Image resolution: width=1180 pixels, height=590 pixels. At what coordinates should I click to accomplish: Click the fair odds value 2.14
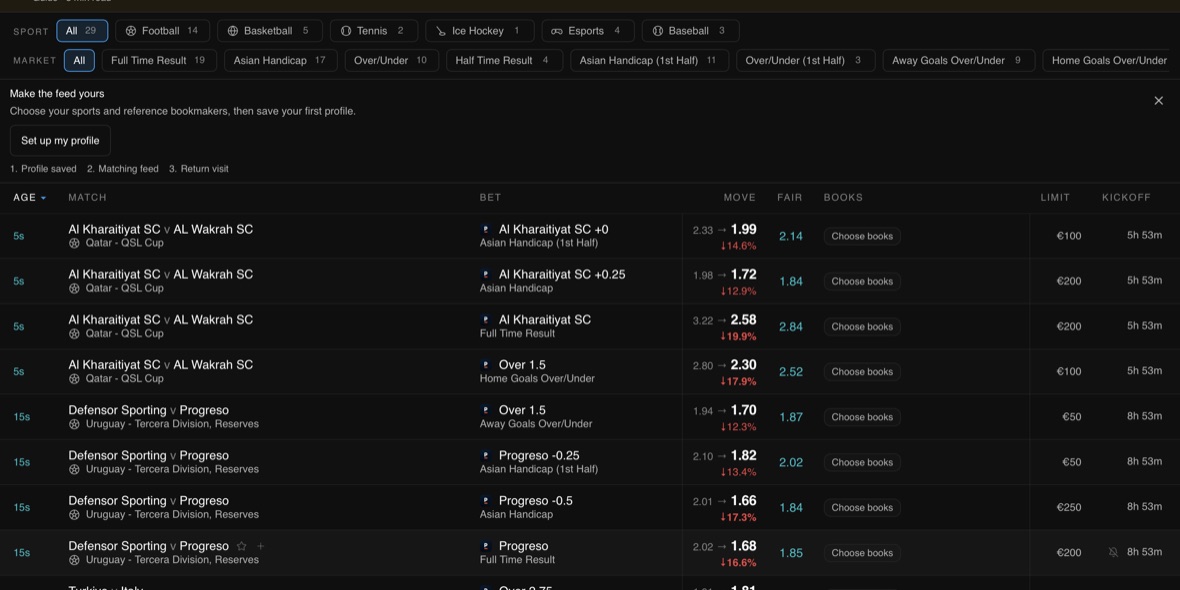791,236
